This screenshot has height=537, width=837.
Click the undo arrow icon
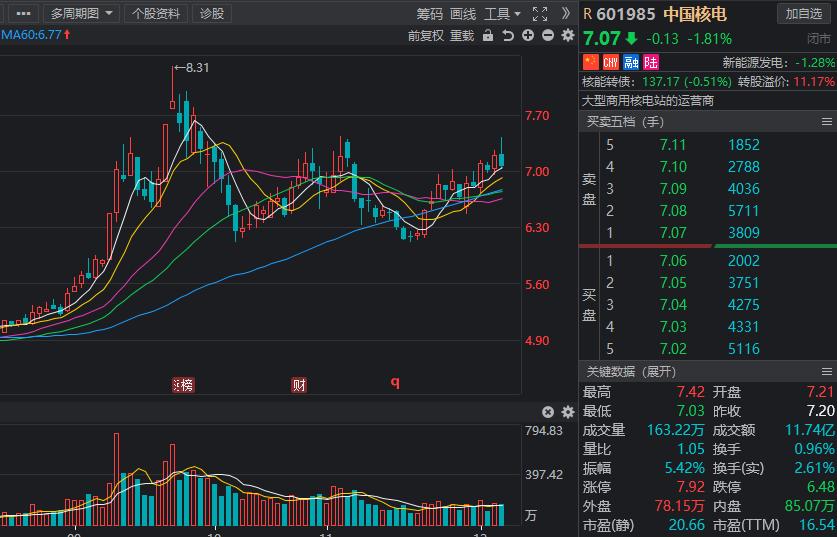pyautogui.click(x=508, y=36)
